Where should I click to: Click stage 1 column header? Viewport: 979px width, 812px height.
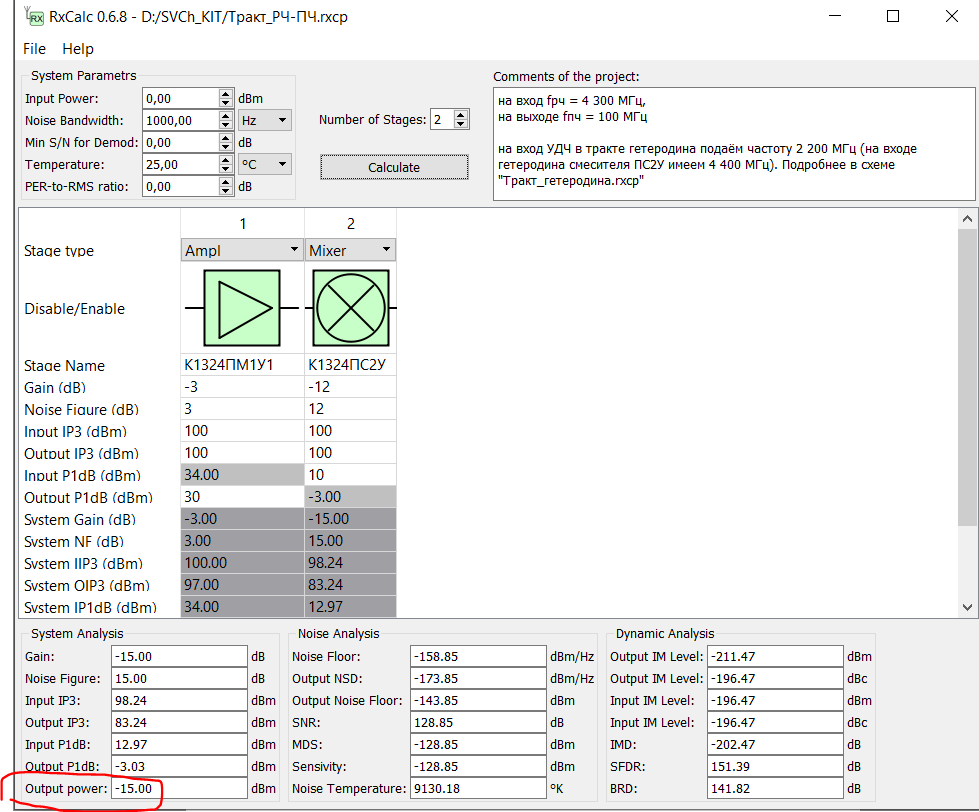coord(242,223)
